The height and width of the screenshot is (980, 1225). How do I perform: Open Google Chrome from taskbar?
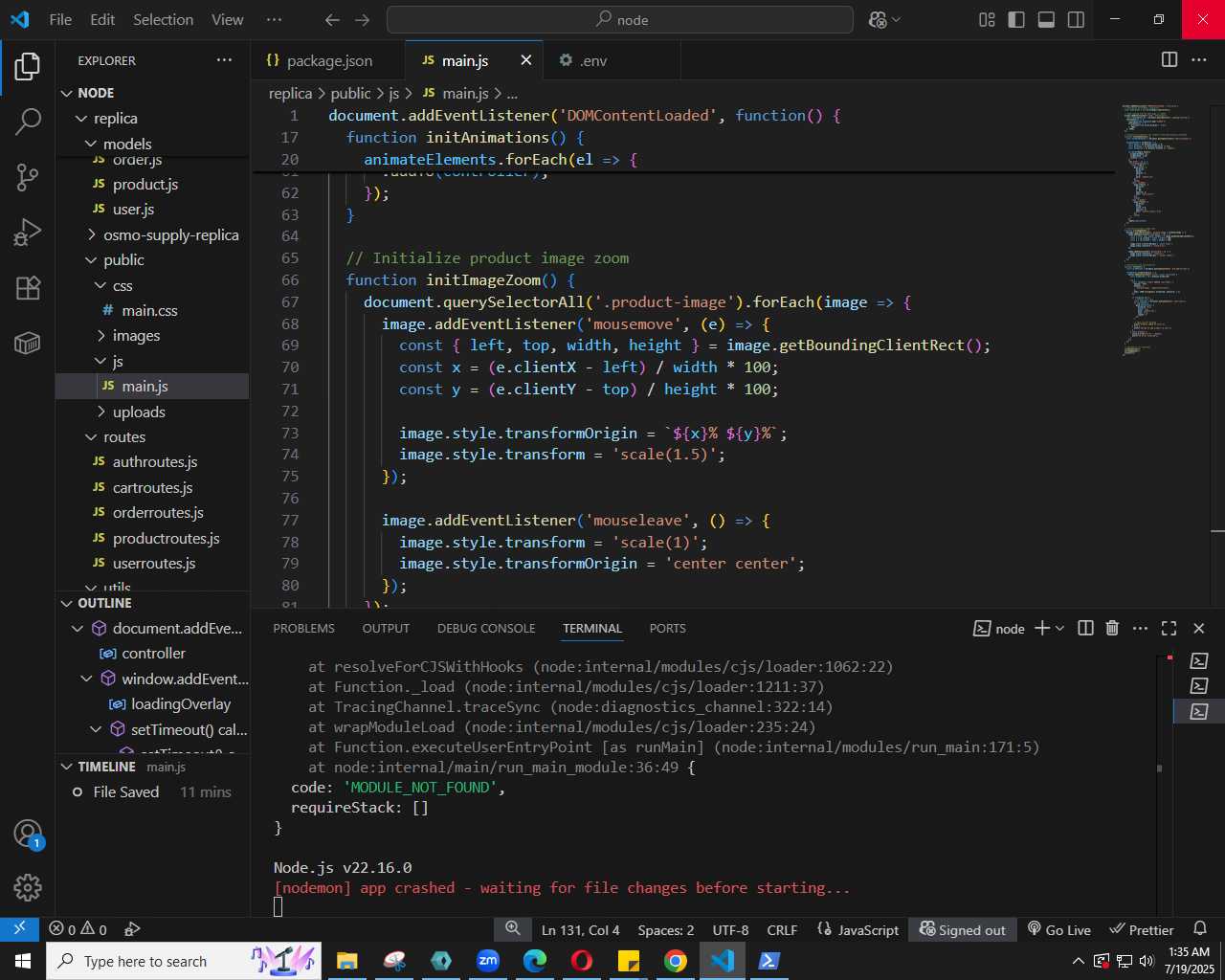click(x=676, y=961)
